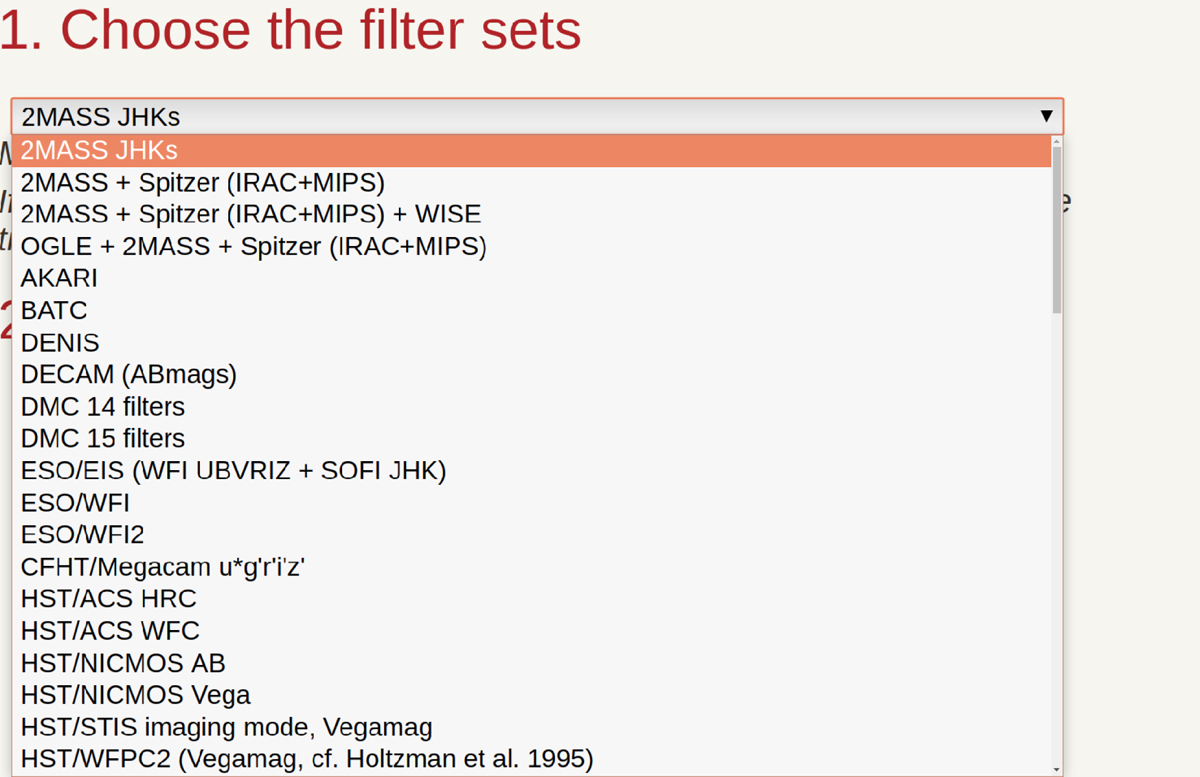
Task: Select the DENIS option
Action: tap(60, 343)
